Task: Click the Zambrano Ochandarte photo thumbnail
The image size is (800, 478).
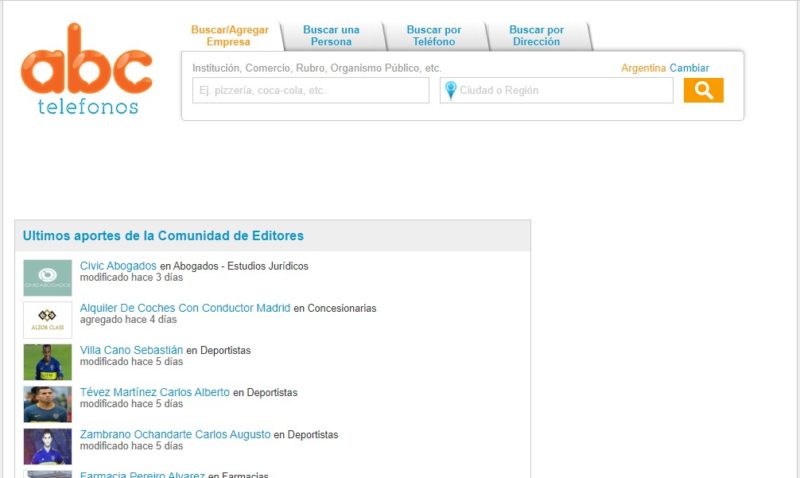Action: click(x=47, y=446)
